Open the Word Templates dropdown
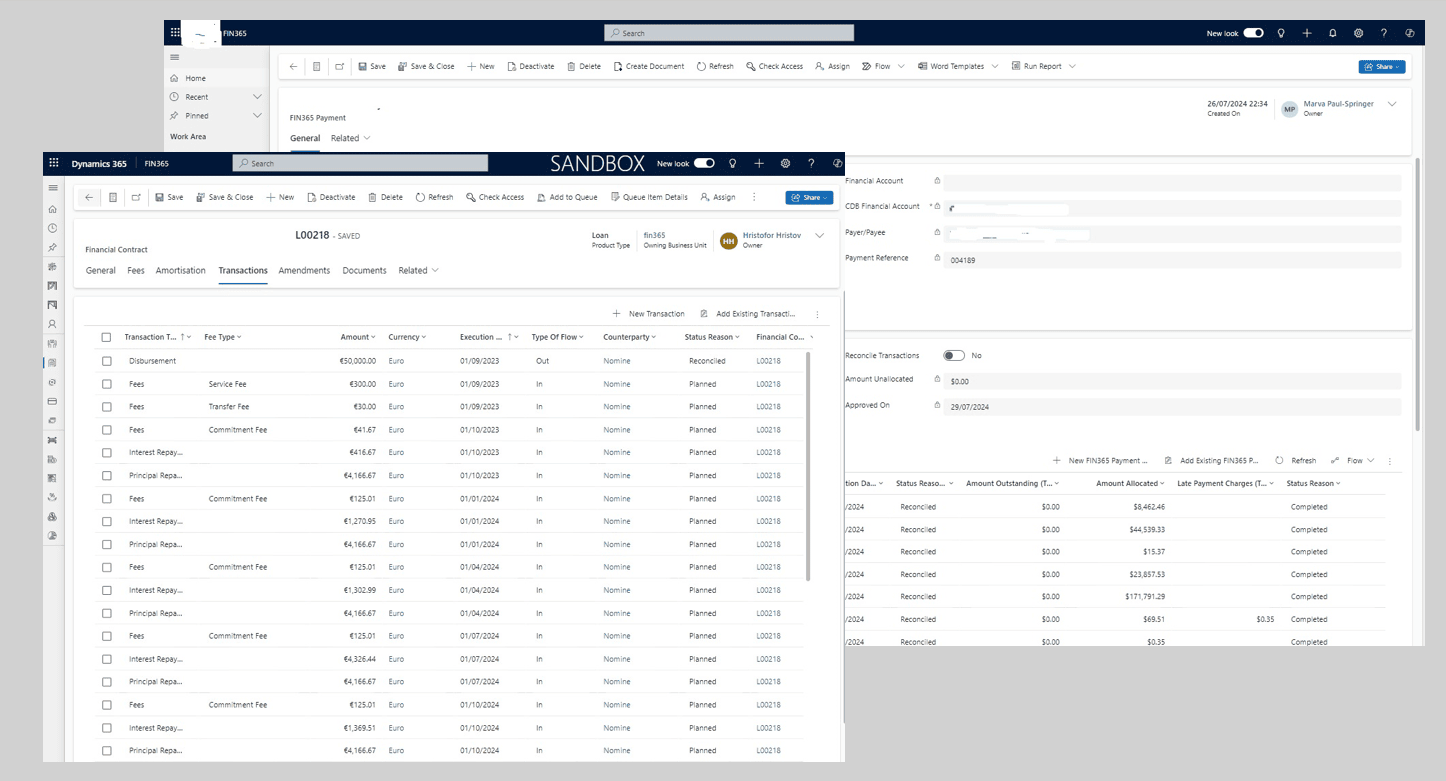This screenshot has width=1446, height=781. tap(959, 66)
